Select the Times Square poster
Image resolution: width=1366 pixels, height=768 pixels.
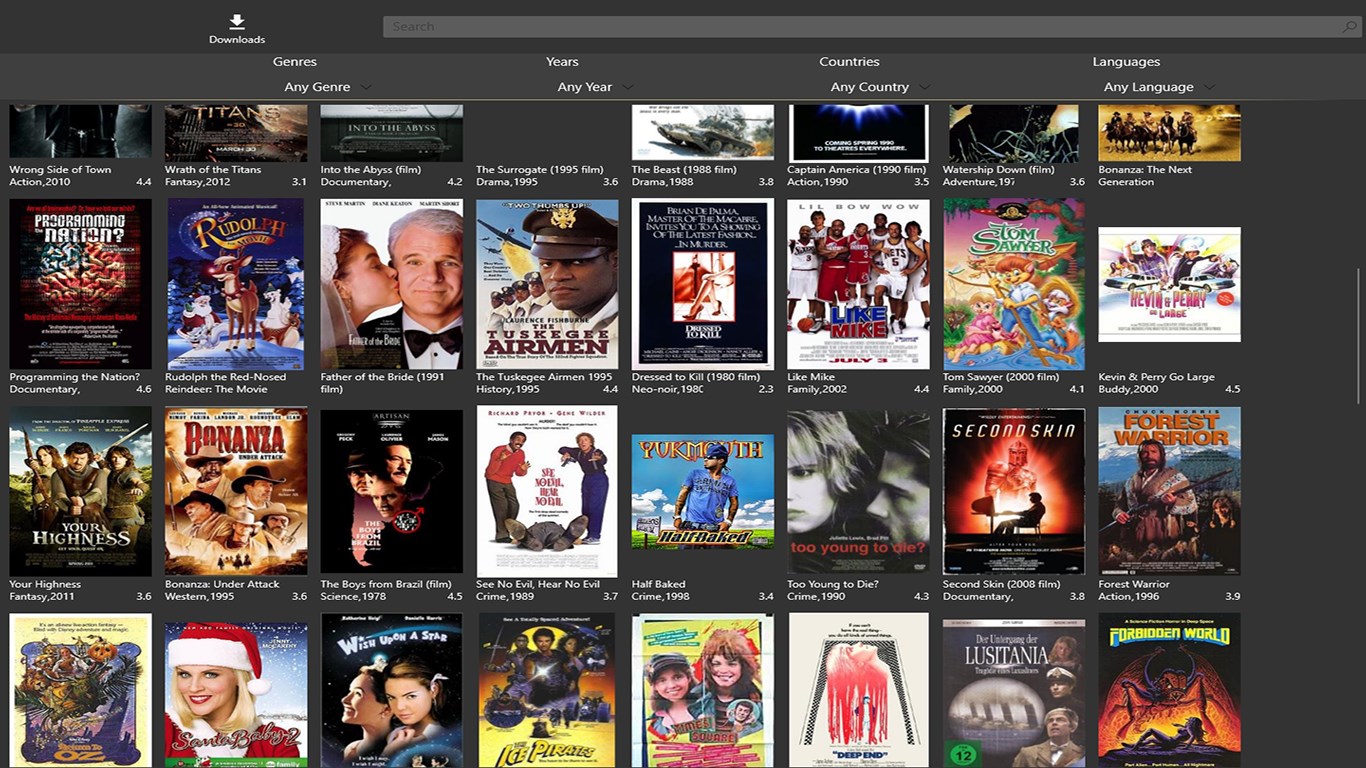(702, 691)
